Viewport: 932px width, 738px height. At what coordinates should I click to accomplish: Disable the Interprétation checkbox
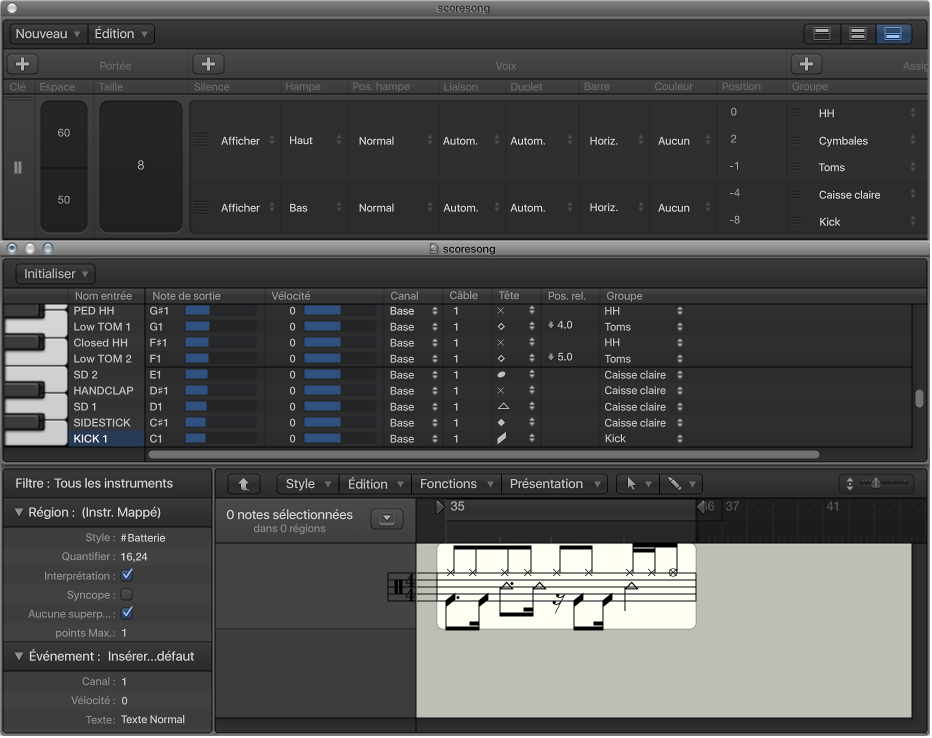[127, 576]
